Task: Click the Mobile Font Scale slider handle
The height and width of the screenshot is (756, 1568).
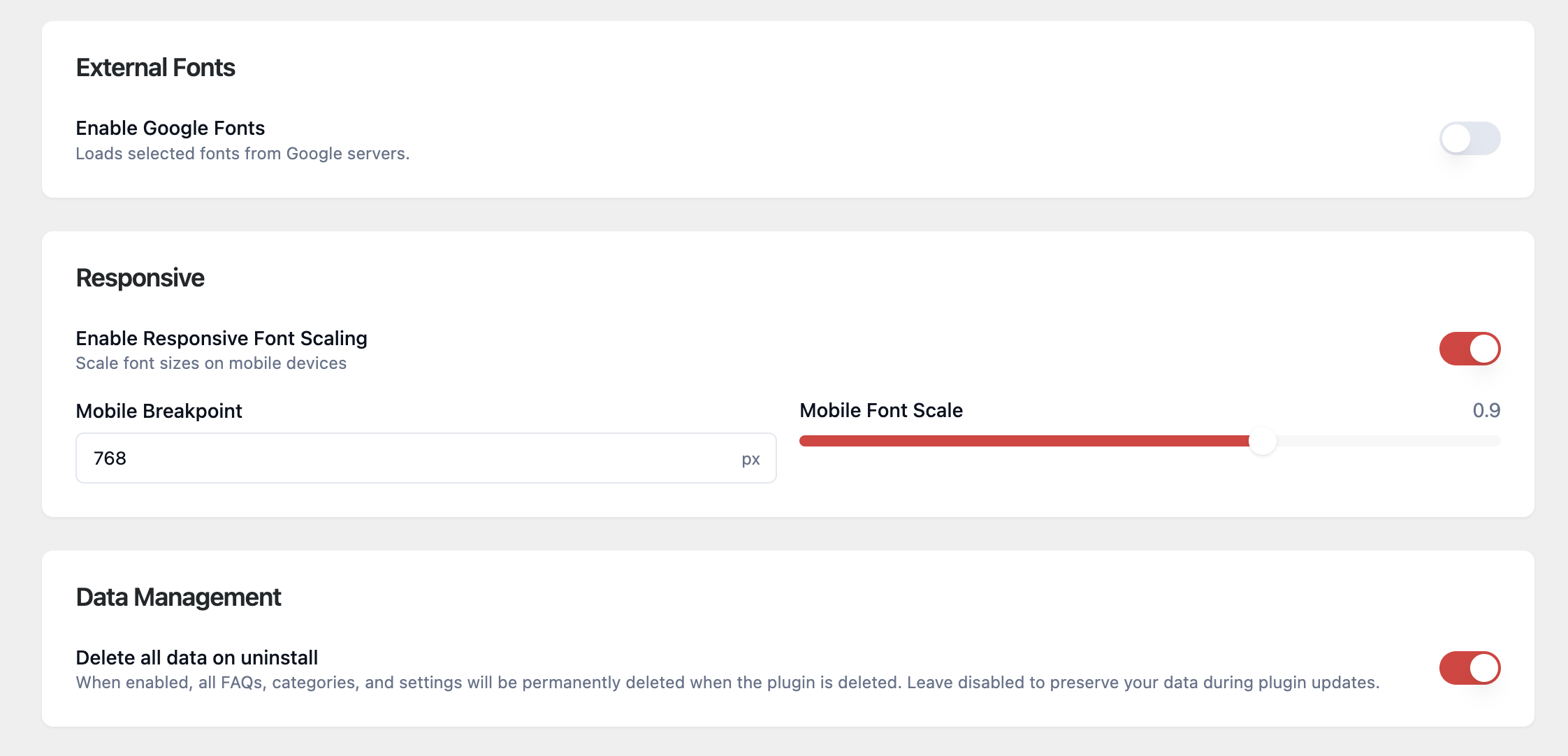Action: (x=1263, y=441)
